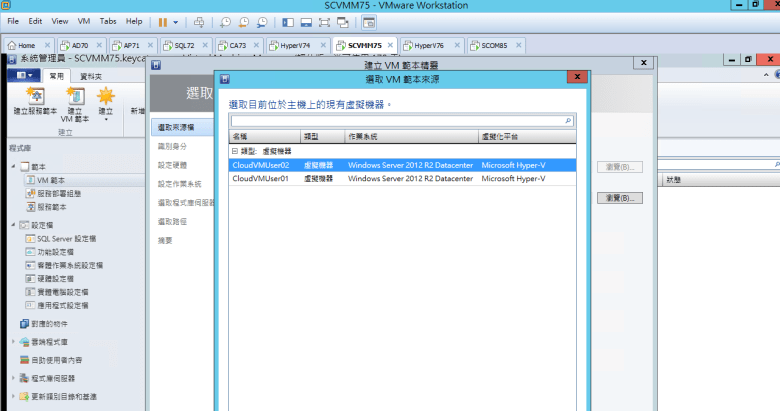780x411 pixels.
Task: Select the CloudVMUser01 row
Action: (260, 179)
